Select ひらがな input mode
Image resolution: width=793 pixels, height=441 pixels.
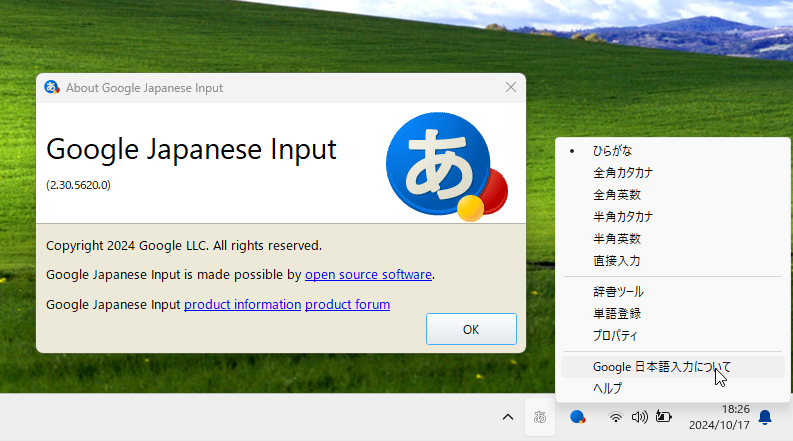(x=673, y=151)
